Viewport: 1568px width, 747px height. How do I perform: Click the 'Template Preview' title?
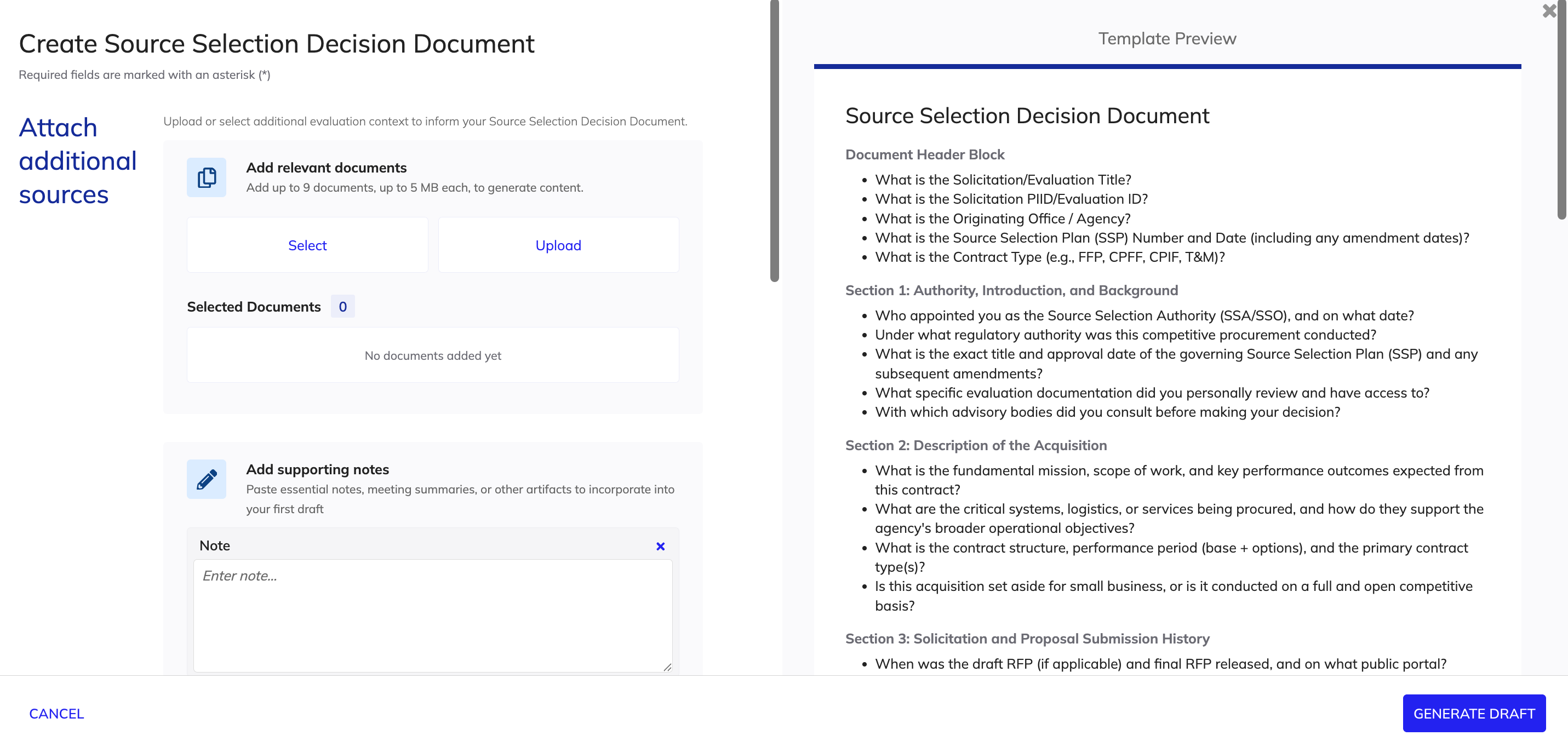coord(1167,39)
